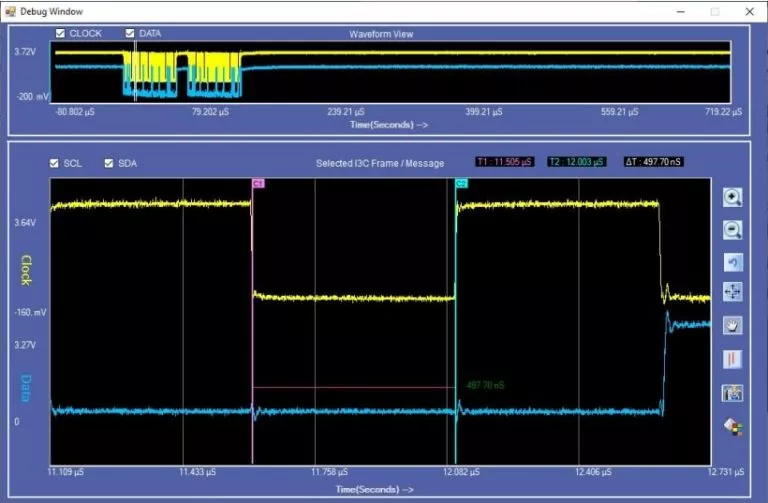
Task: Open the color settings palette icon
Action: coord(733,425)
